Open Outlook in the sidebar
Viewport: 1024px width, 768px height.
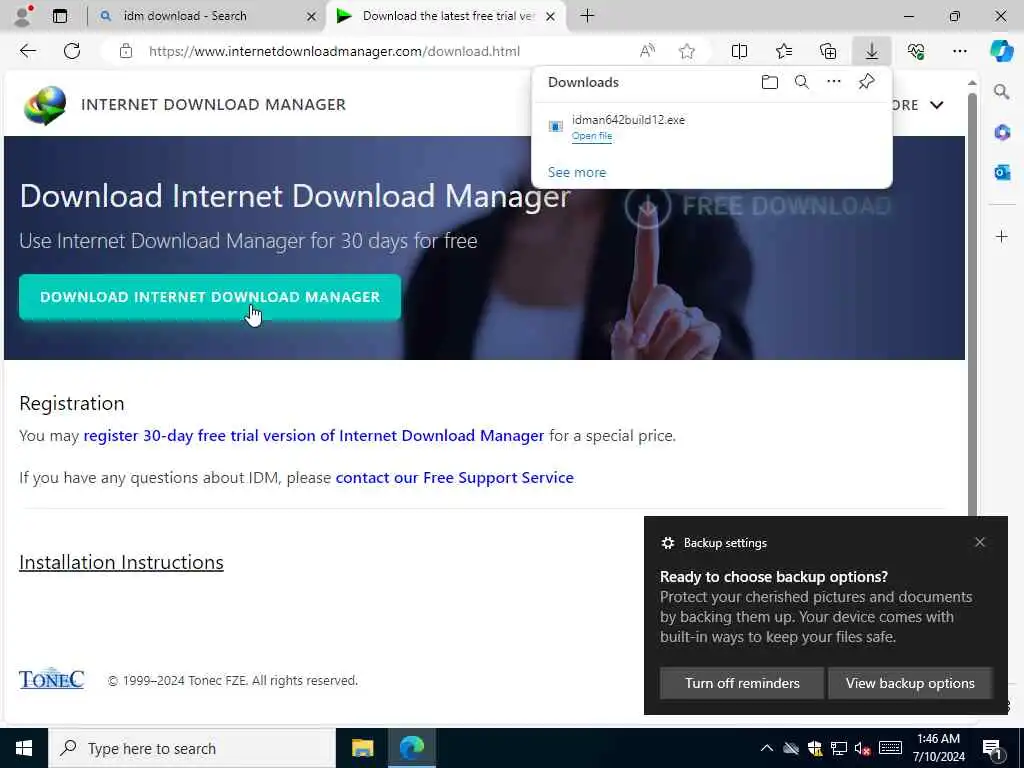click(x=1002, y=172)
